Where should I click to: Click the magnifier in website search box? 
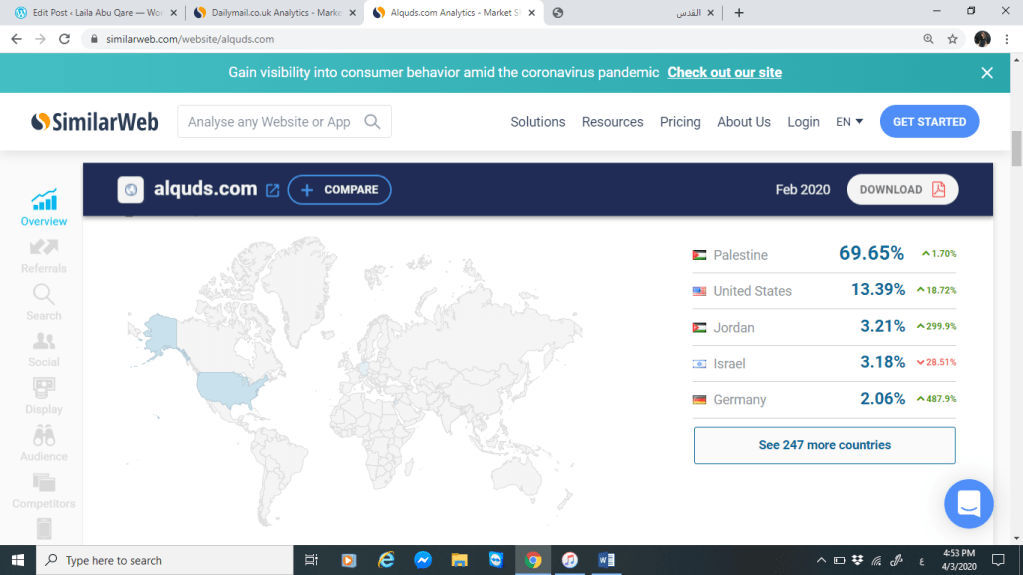(x=372, y=122)
